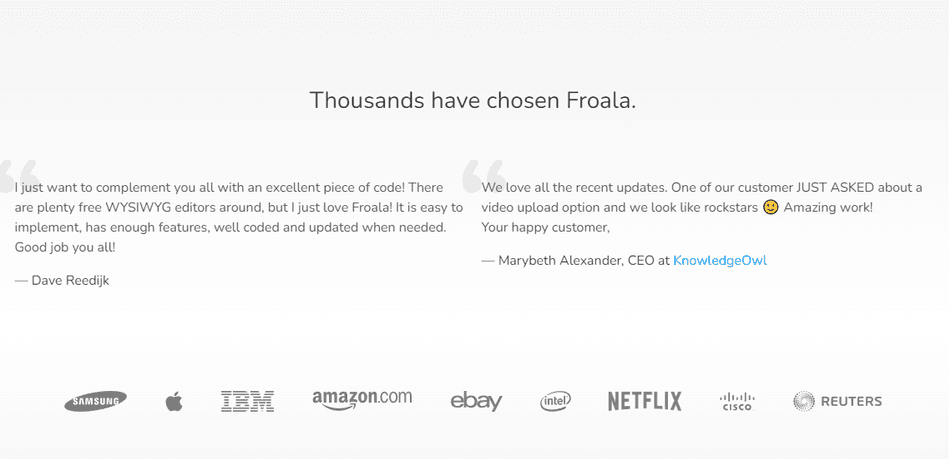The width and height of the screenshot is (951, 459).
Task: Select the IBM logo
Action: click(247, 401)
